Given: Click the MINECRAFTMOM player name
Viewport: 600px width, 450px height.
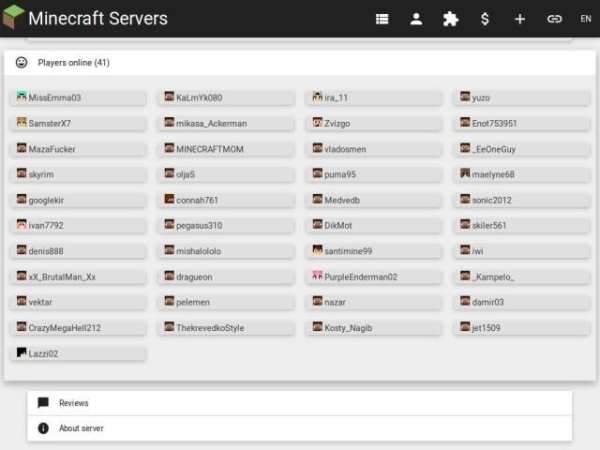Looking at the screenshot, I should point(210,149).
